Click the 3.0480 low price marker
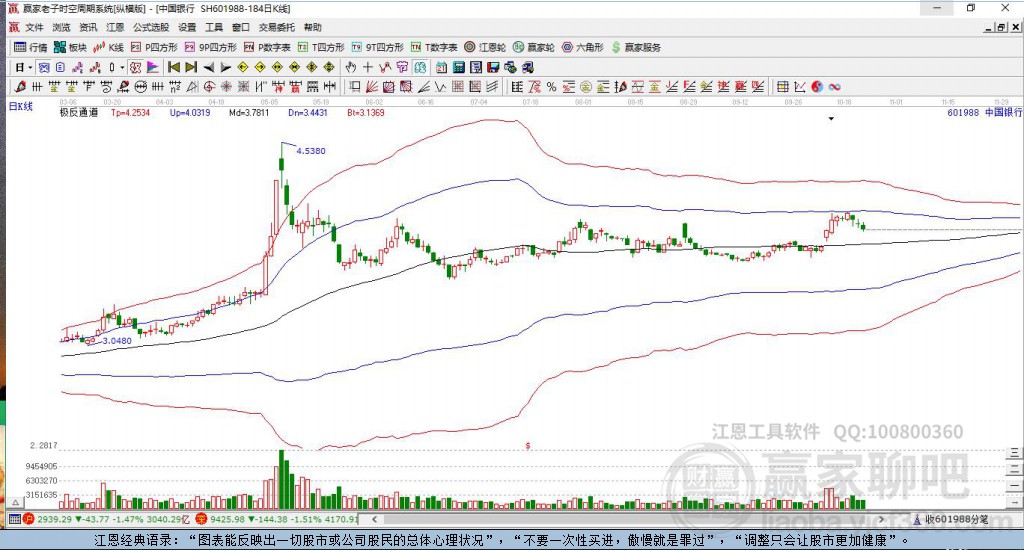1024x550 pixels. pyautogui.click(x=117, y=341)
